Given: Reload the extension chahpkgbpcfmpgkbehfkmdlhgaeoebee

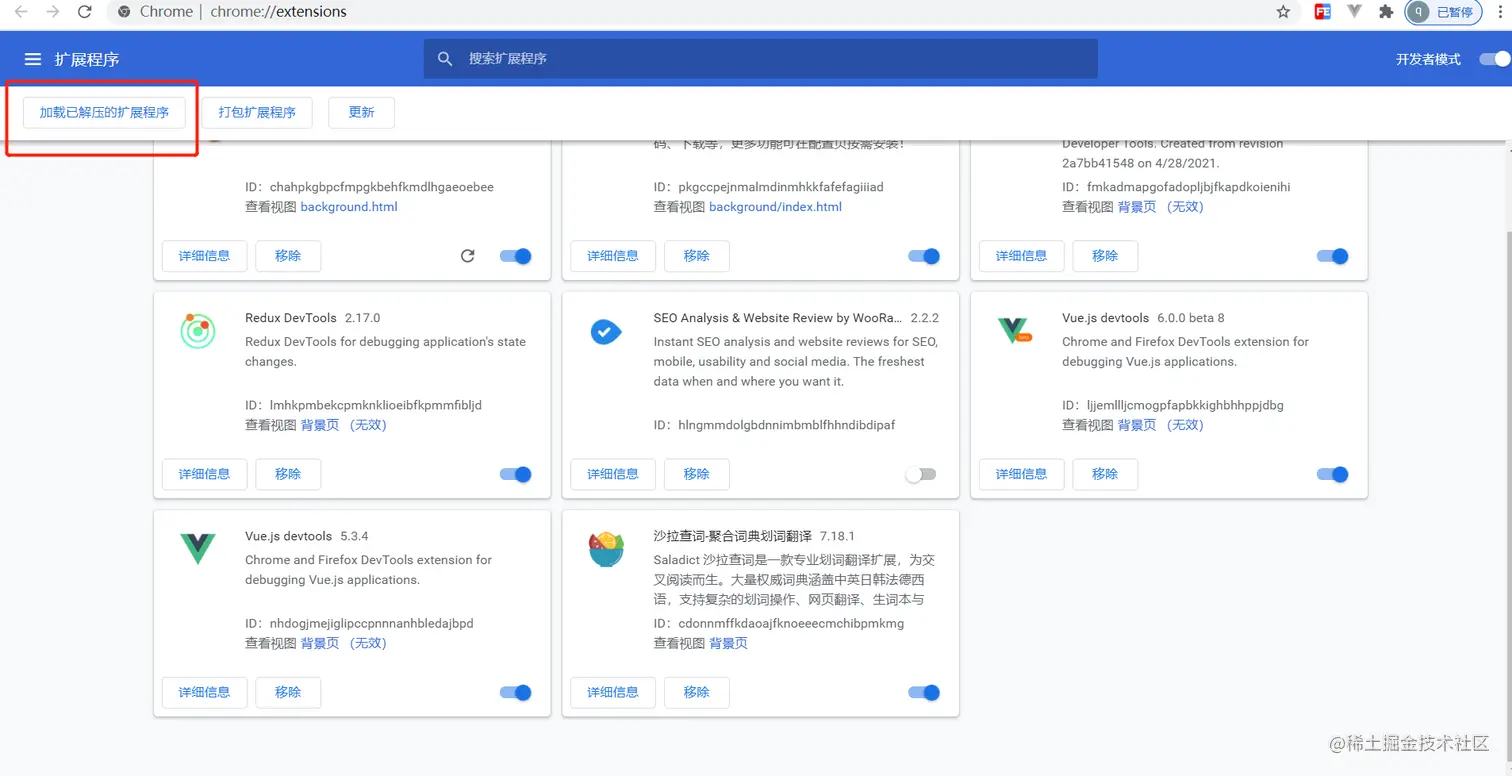Looking at the screenshot, I should point(467,256).
